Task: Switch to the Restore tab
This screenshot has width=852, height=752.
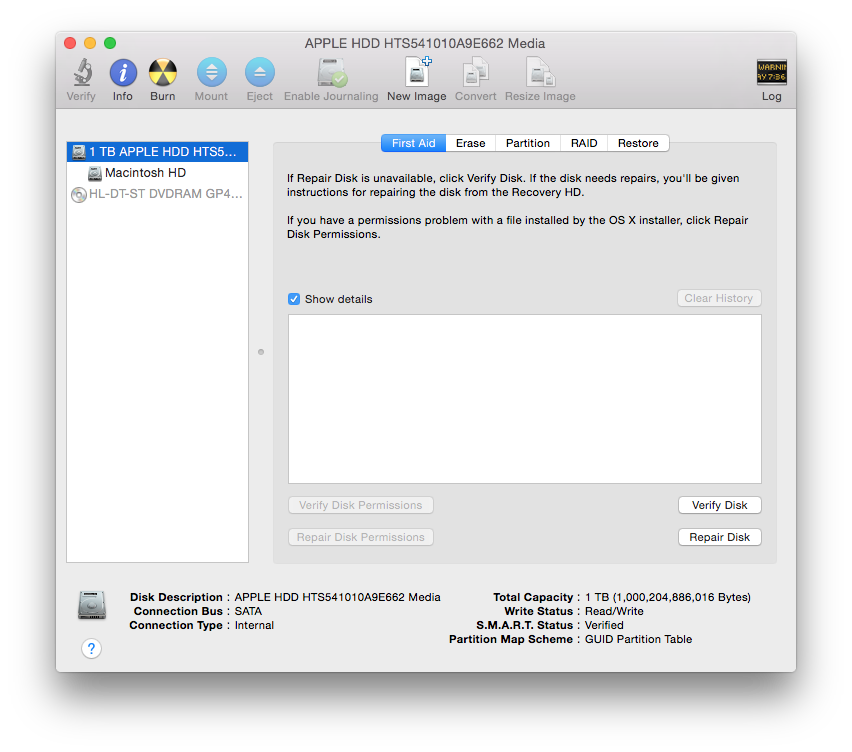Action: [638, 143]
